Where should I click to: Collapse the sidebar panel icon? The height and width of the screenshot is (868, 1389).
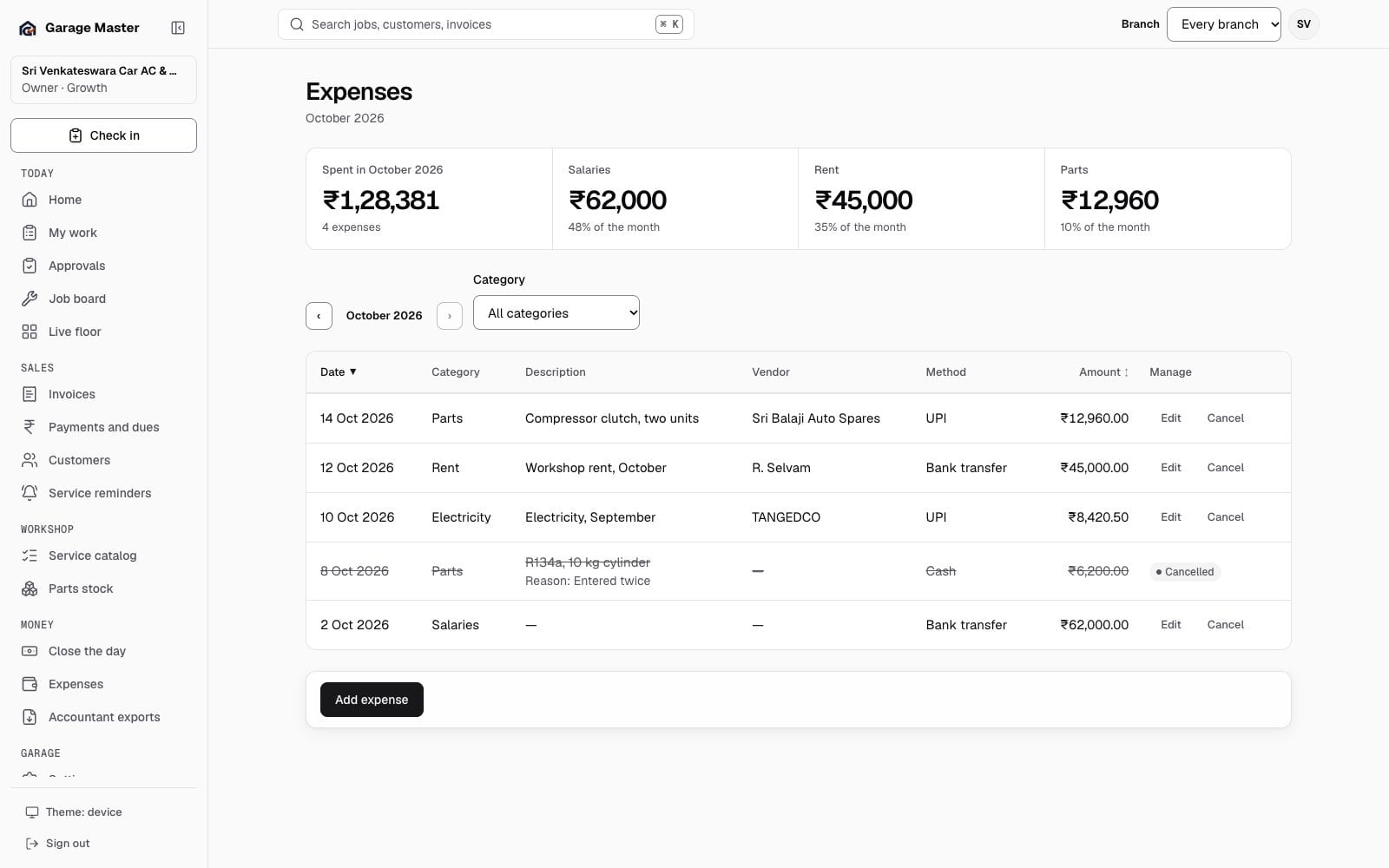(x=178, y=28)
